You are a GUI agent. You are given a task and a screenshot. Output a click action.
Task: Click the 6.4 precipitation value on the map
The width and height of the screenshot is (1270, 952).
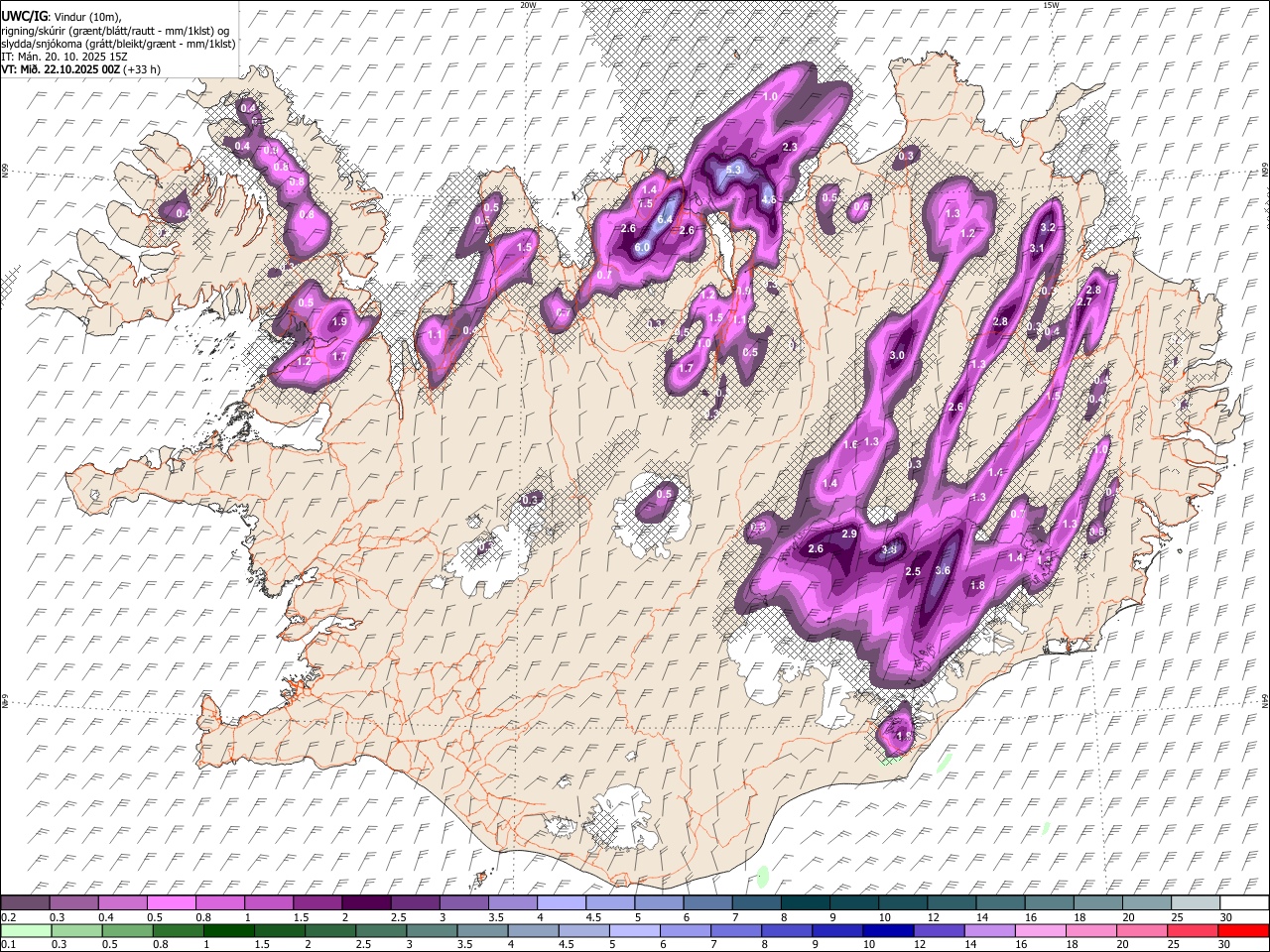click(x=666, y=220)
